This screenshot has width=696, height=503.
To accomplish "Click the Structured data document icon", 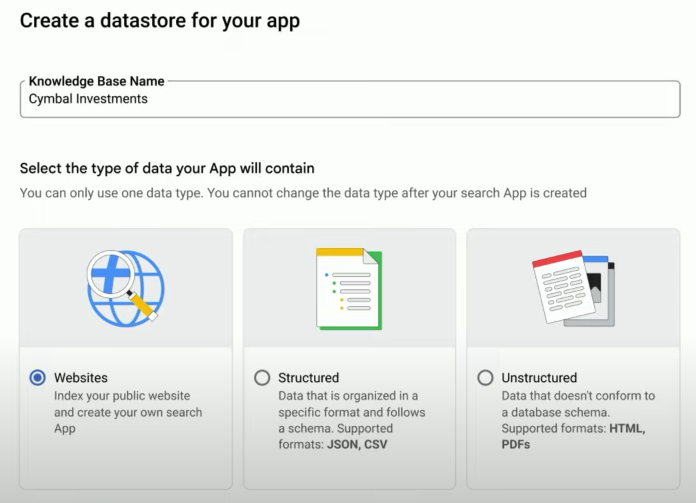I will click(x=348, y=288).
